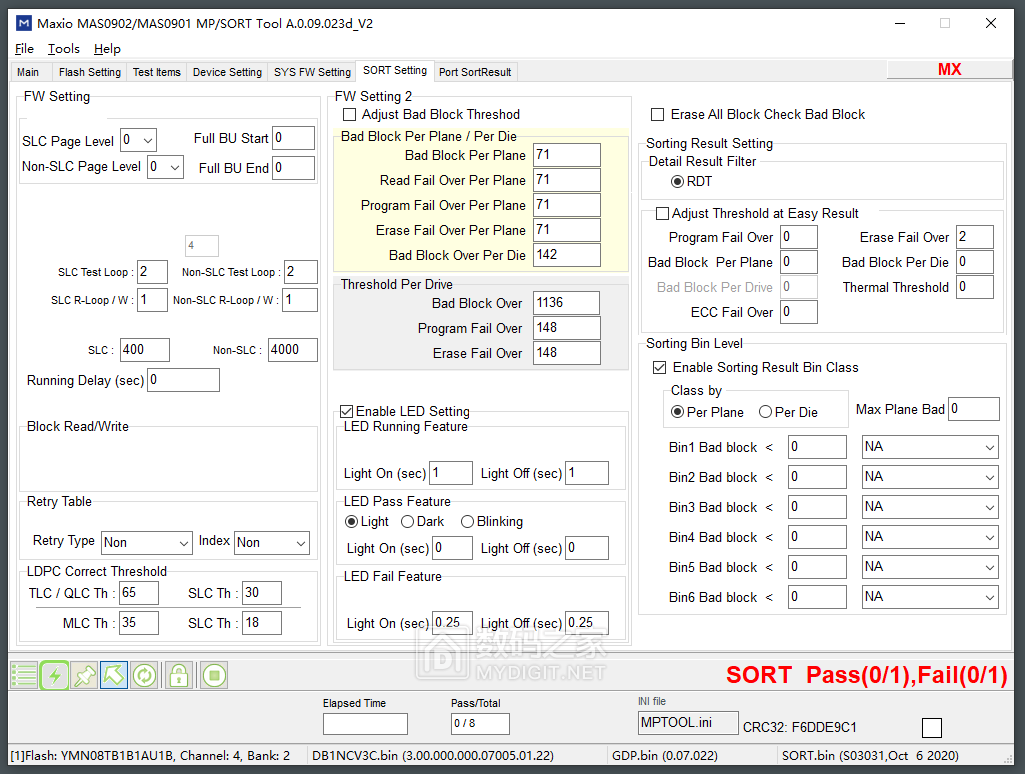Image resolution: width=1025 pixels, height=774 pixels.
Task: Toggle the Enable LED Setting checkbox
Action: coord(346,411)
